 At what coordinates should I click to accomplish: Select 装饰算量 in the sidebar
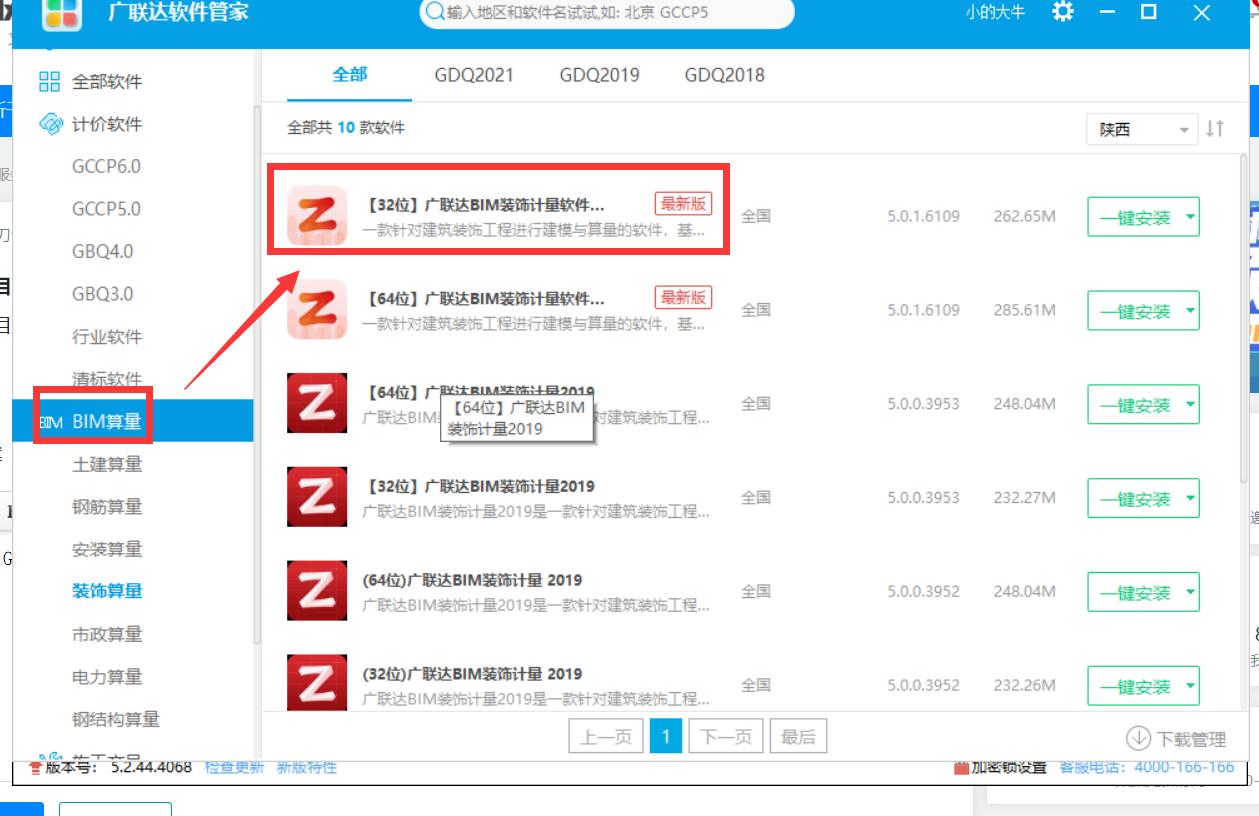[107, 591]
